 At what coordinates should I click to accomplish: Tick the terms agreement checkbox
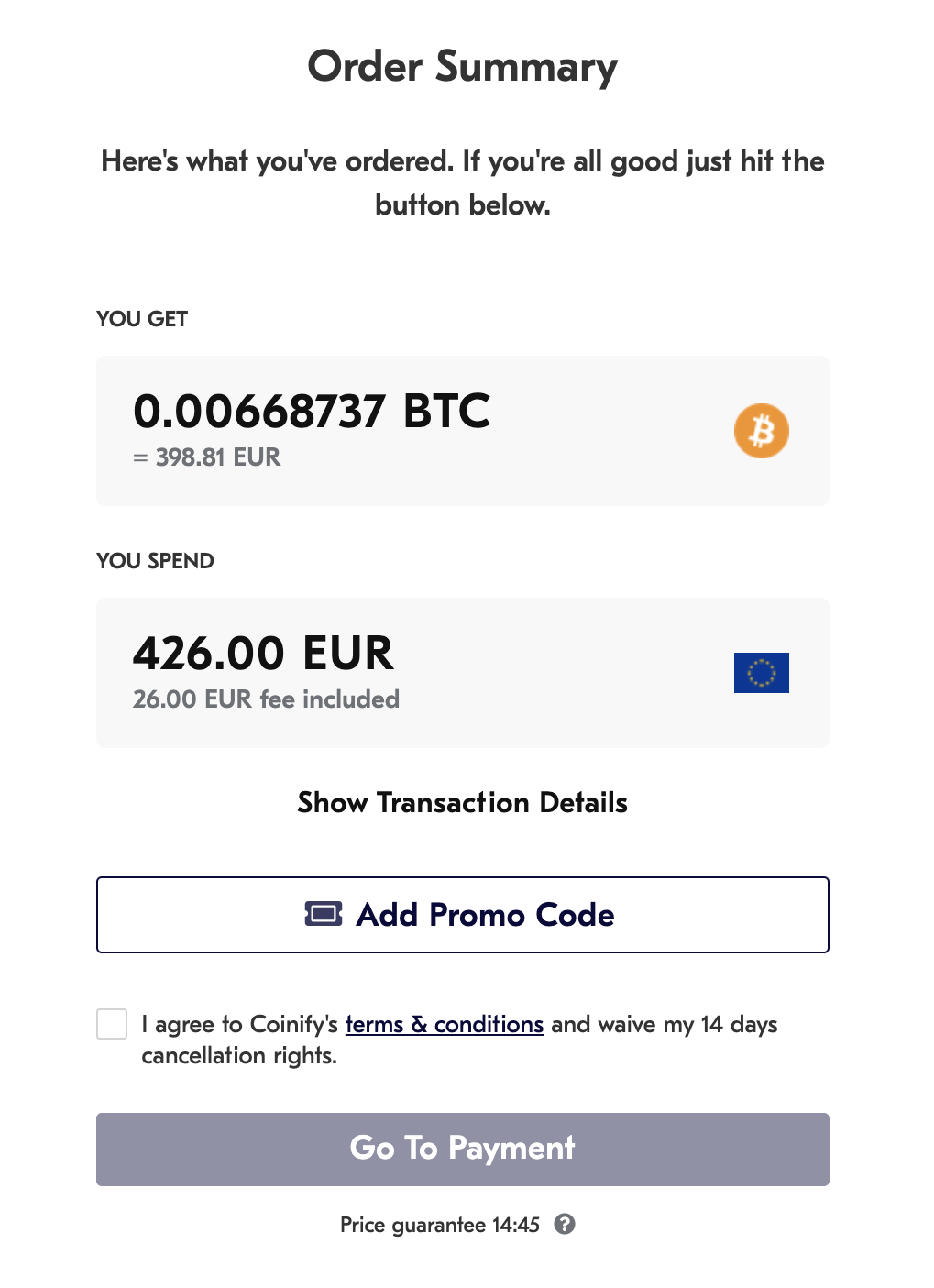(112, 1024)
